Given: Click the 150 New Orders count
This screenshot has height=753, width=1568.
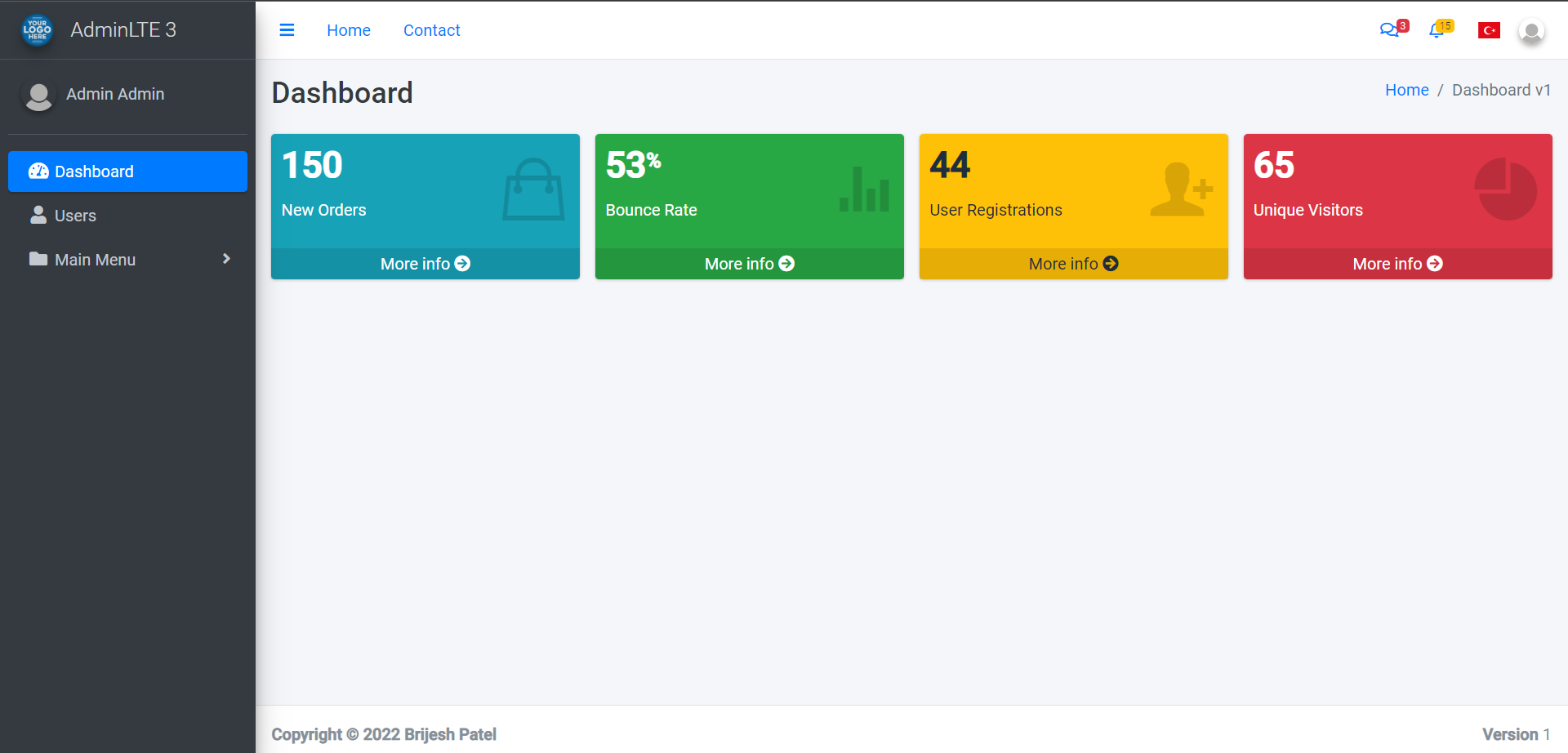Looking at the screenshot, I should point(312,165).
